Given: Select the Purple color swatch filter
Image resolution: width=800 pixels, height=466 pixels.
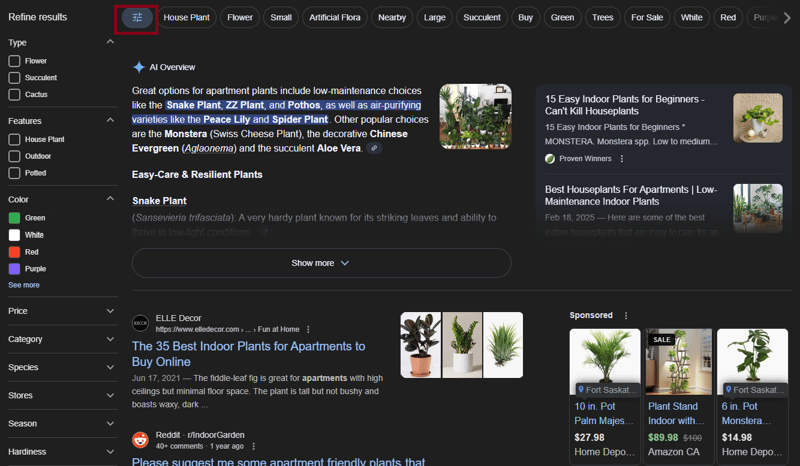Looking at the screenshot, I should click(x=14, y=269).
